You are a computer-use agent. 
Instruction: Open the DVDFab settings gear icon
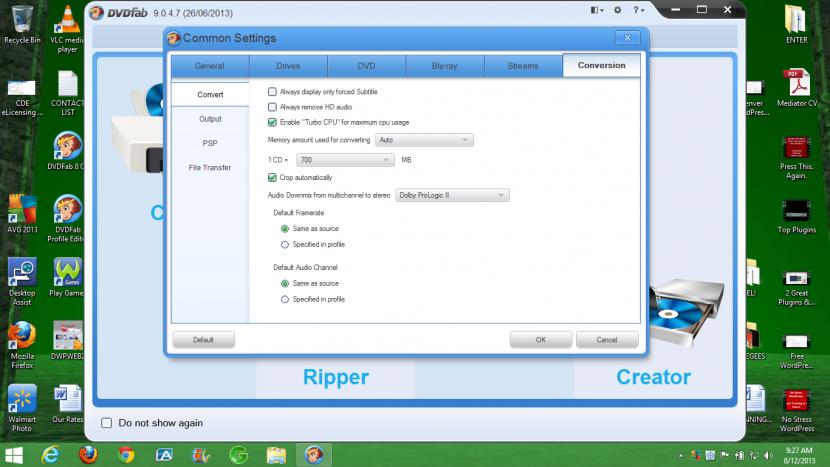coord(617,10)
